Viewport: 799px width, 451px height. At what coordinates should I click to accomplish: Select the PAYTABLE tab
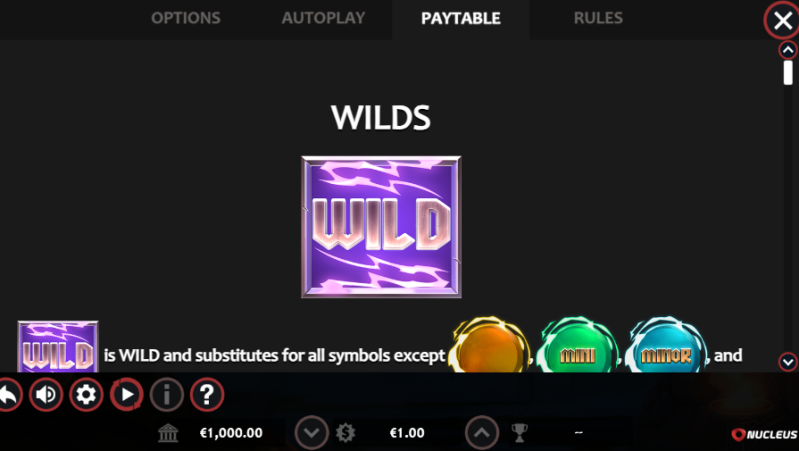coord(461,19)
